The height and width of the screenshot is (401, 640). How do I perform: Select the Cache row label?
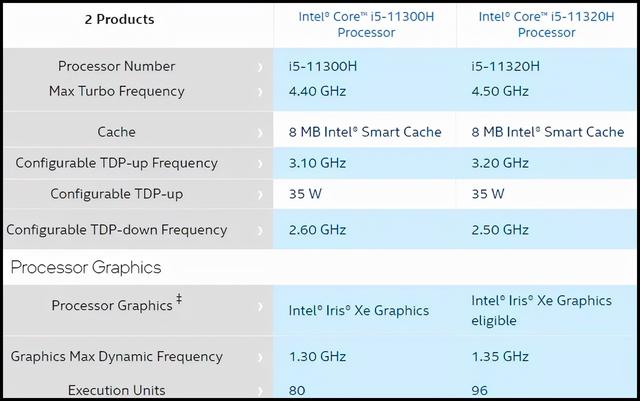117,132
